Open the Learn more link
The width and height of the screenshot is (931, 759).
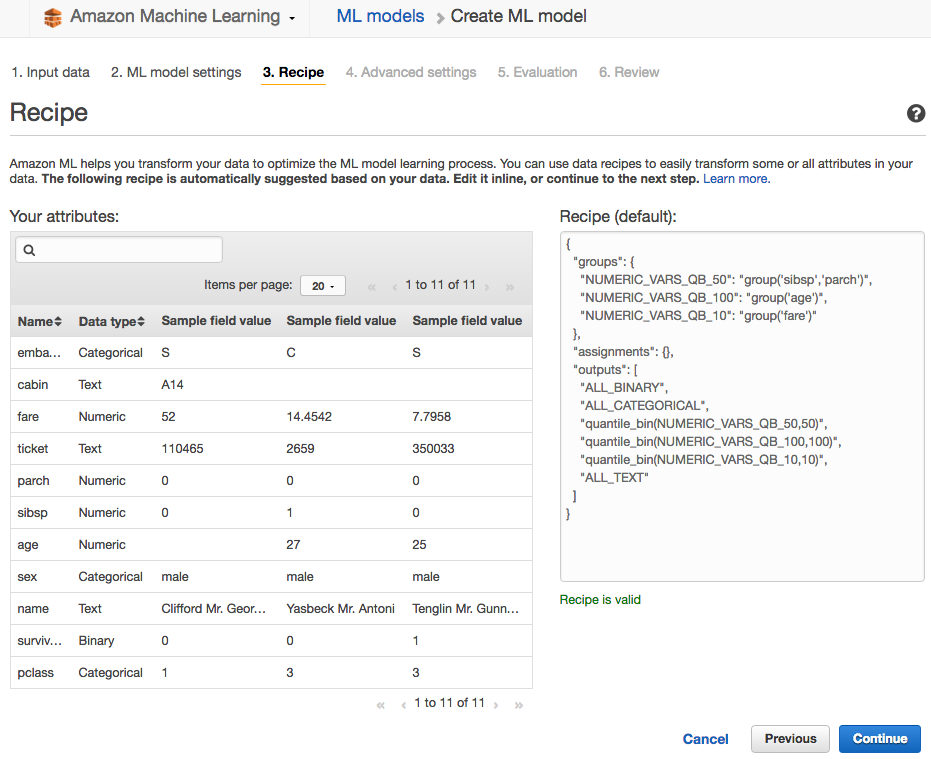[736, 179]
